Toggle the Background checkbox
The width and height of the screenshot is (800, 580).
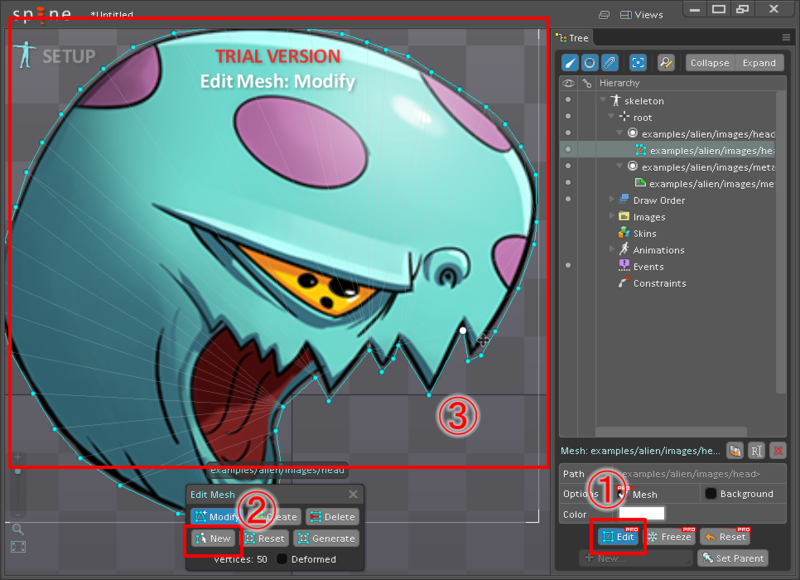(x=710, y=493)
